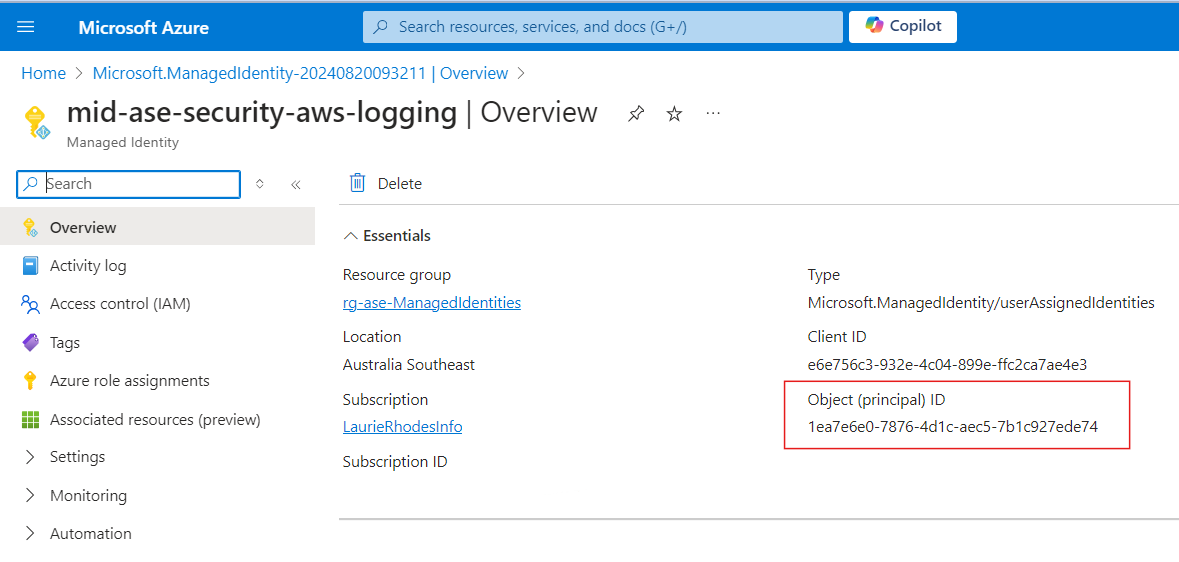The image size is (1179, 562).
Task: Click the Copilot button
Action: [903, 26]
